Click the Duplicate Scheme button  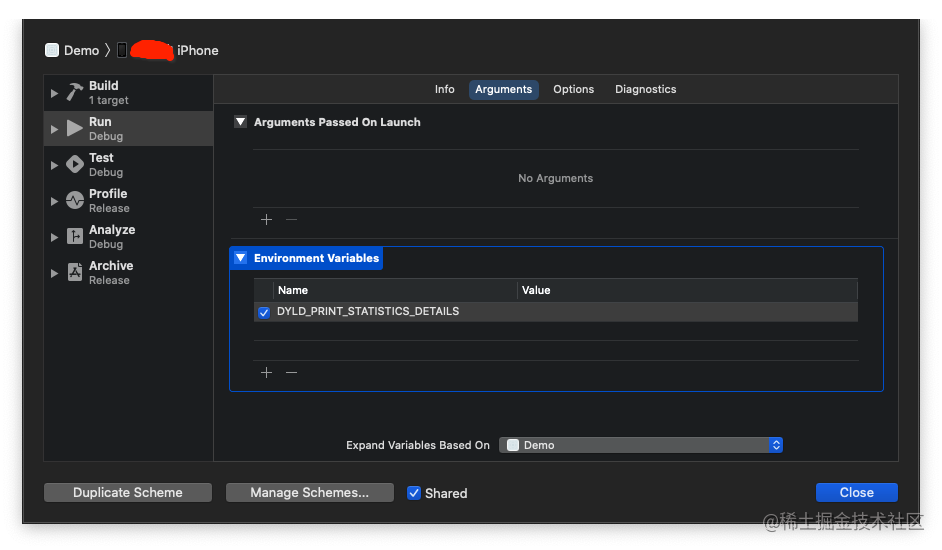[128, 492]
